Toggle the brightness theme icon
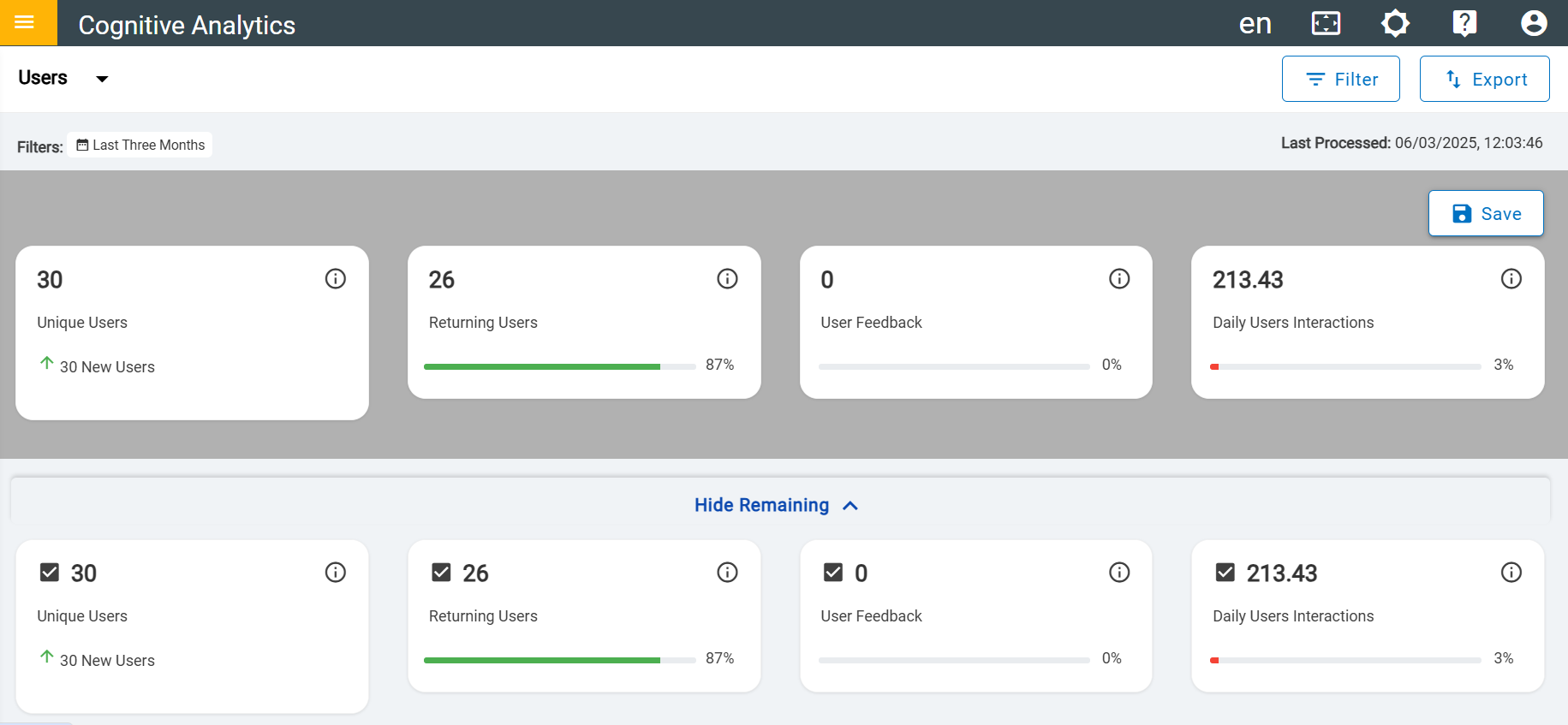 click(1395, 23)
